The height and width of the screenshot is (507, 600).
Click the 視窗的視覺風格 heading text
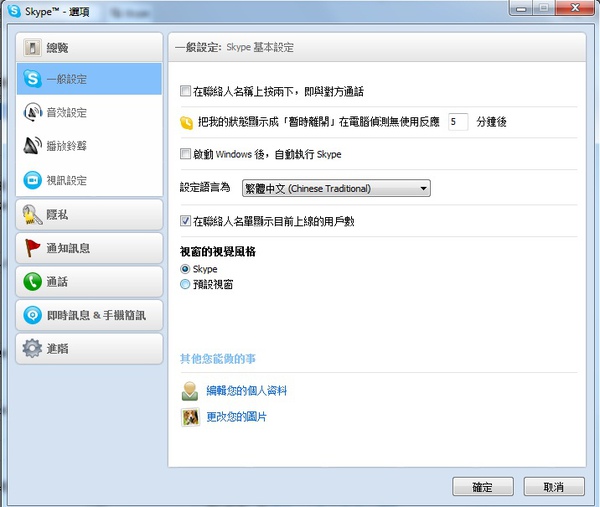point(218,251)
